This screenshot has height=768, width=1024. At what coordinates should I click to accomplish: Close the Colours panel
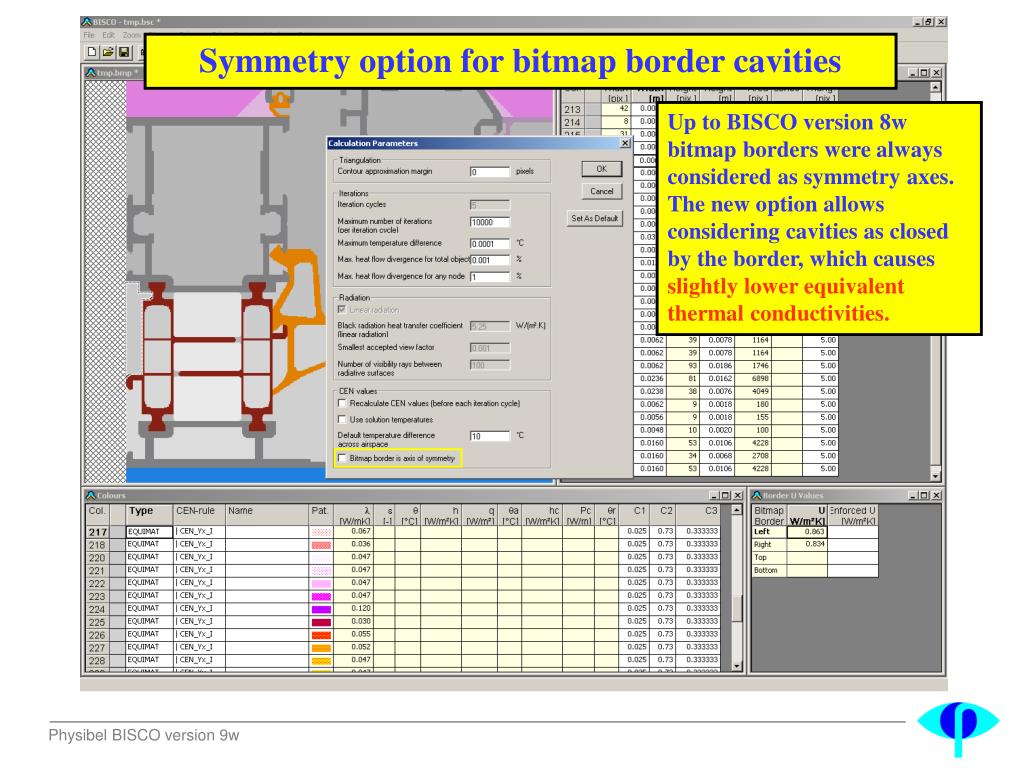[x=737, y=496]
